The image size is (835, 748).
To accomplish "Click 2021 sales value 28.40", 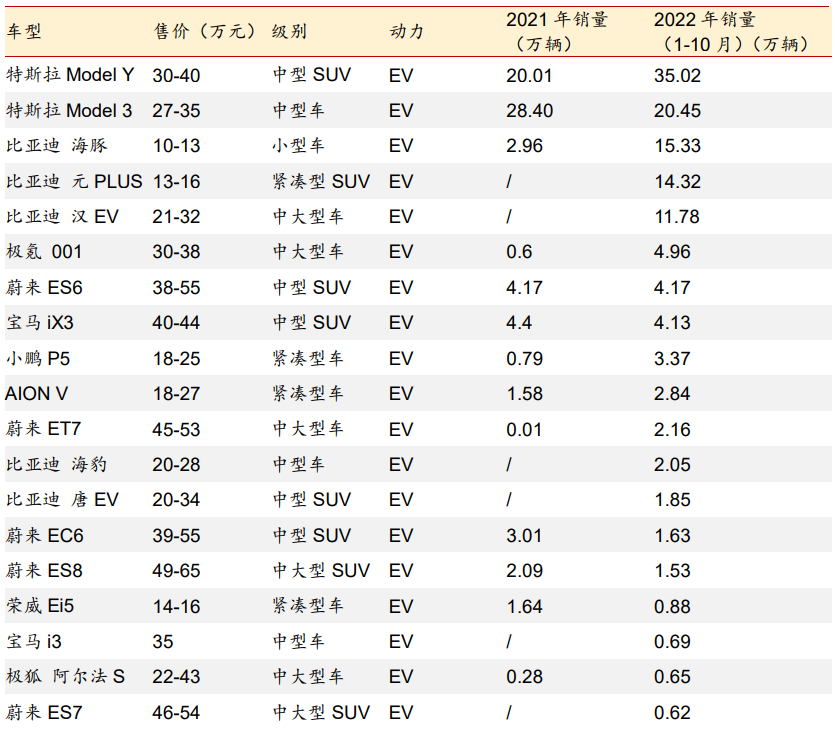I will pos(529,111).
